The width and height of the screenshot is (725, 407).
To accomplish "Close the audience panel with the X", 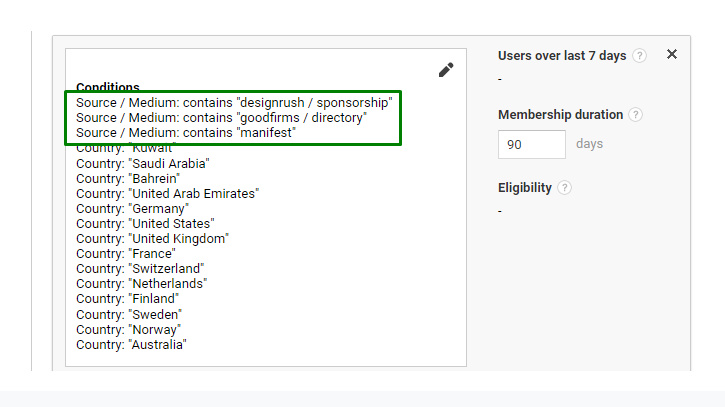I will tap(672, 55).
